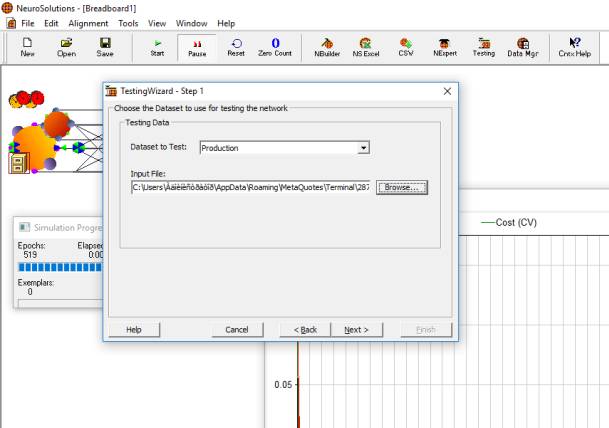
Task: Click the Browse button for the input file
Action: [402, 187]
